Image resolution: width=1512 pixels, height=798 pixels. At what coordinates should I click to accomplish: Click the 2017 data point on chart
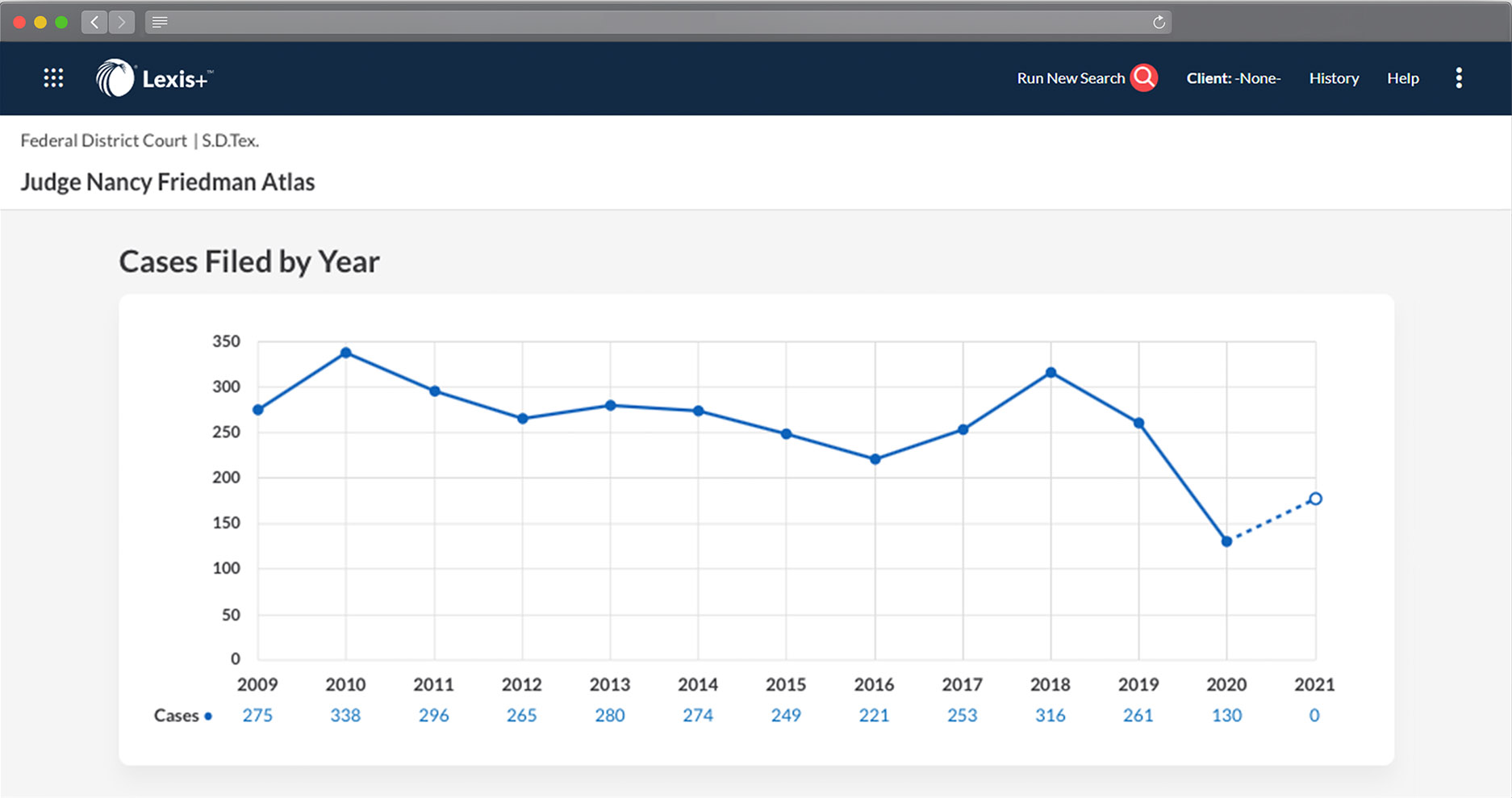pyautogui.click(x=963, y=430)
